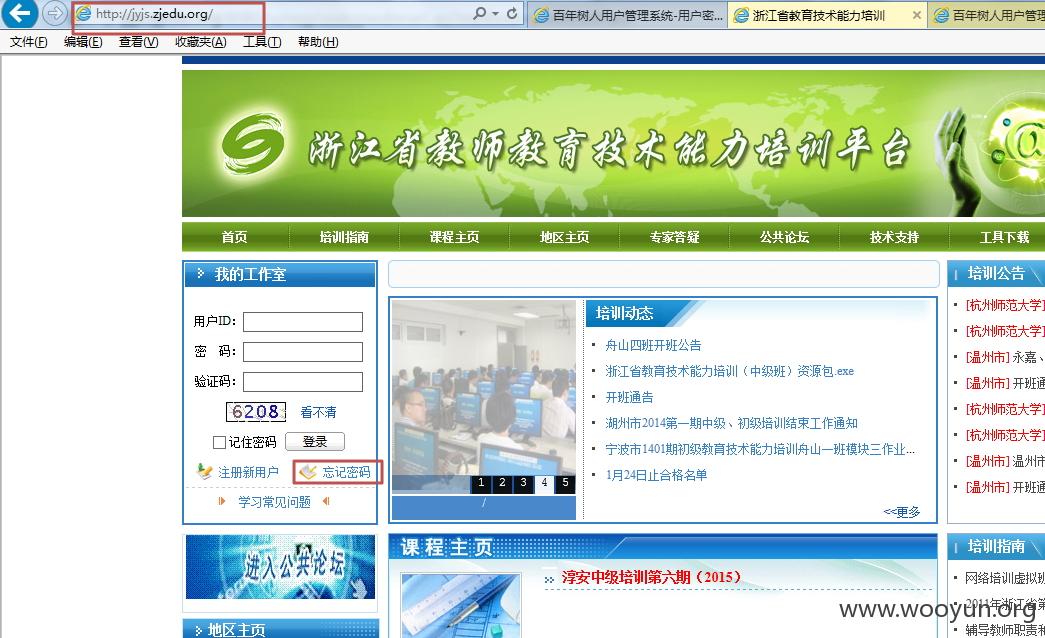The height and width of the screenshot is (638, 1045).
Task: Open 专家答疑 navigation item
Action: (x=674, y=237)
